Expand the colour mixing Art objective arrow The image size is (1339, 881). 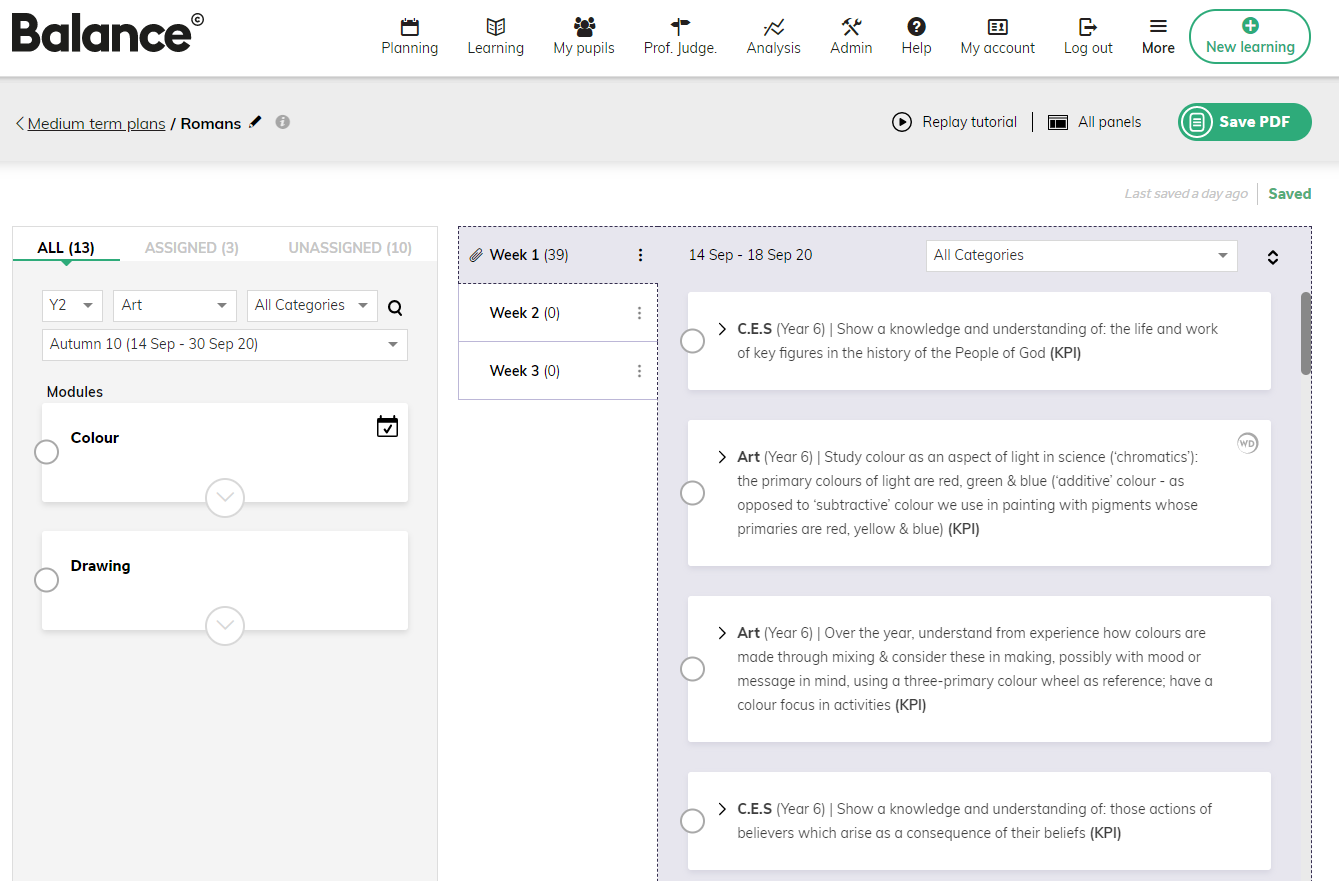pyautogui.click(x=722, y=633)
